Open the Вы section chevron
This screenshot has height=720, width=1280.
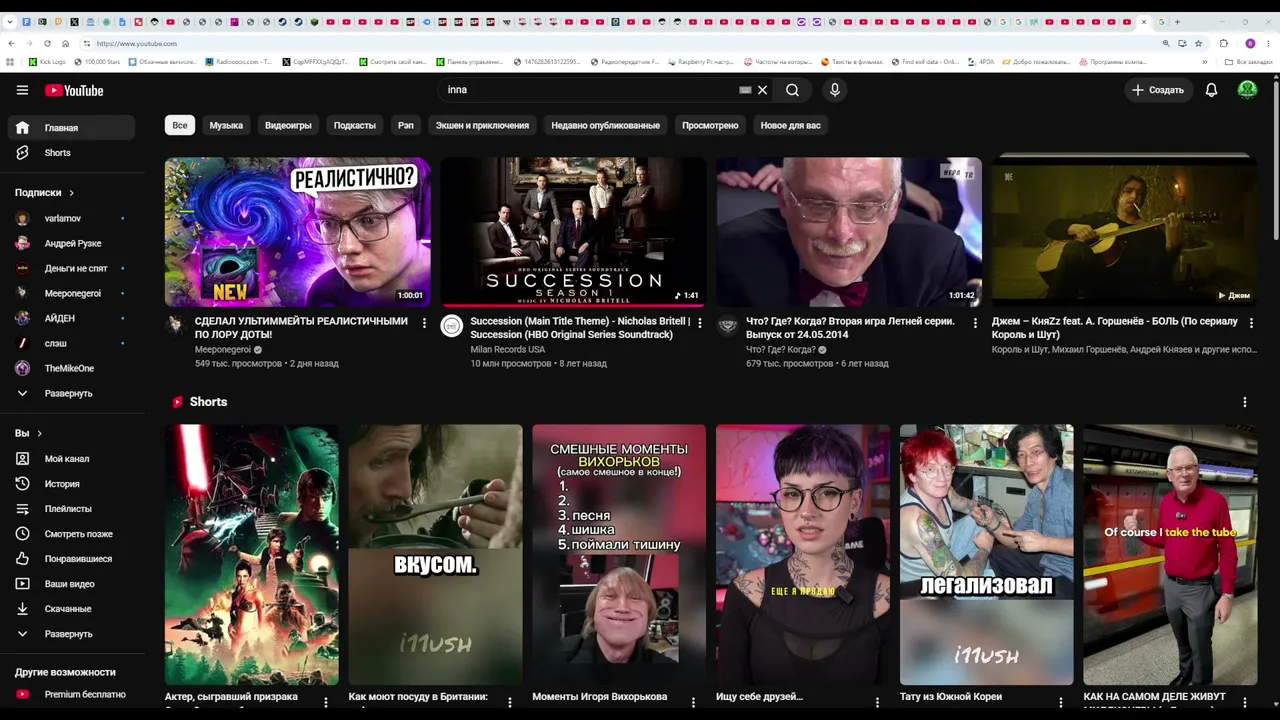pos(39,434)
